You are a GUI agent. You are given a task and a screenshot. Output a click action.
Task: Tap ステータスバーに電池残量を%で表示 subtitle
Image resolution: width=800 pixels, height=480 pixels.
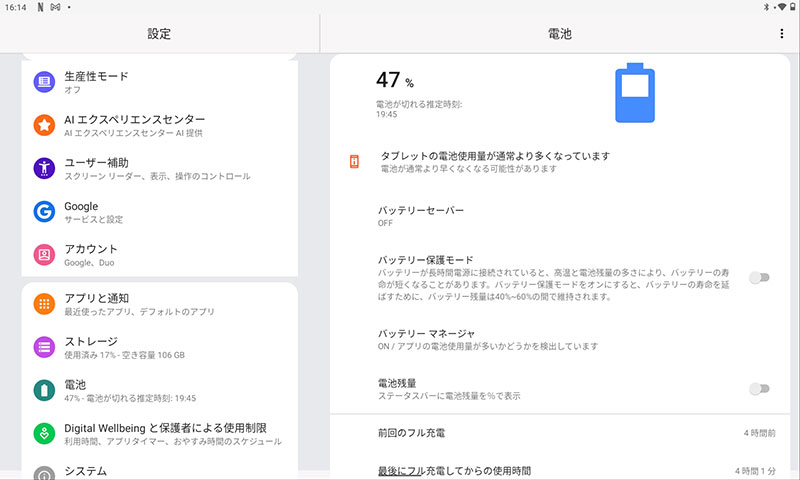click(449, 396)
